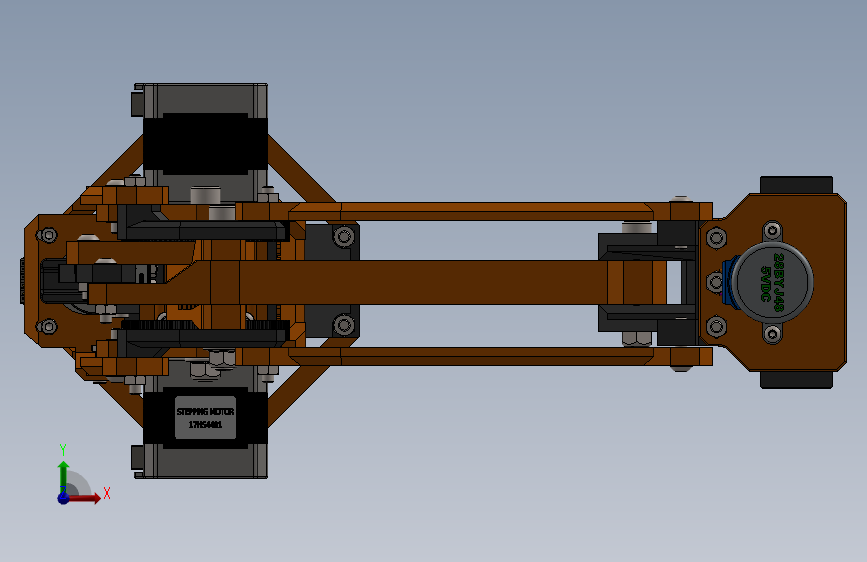867x562 pixels.
Task: Click the blue origin ball of the triad
Action: click(x=64, y=498)
